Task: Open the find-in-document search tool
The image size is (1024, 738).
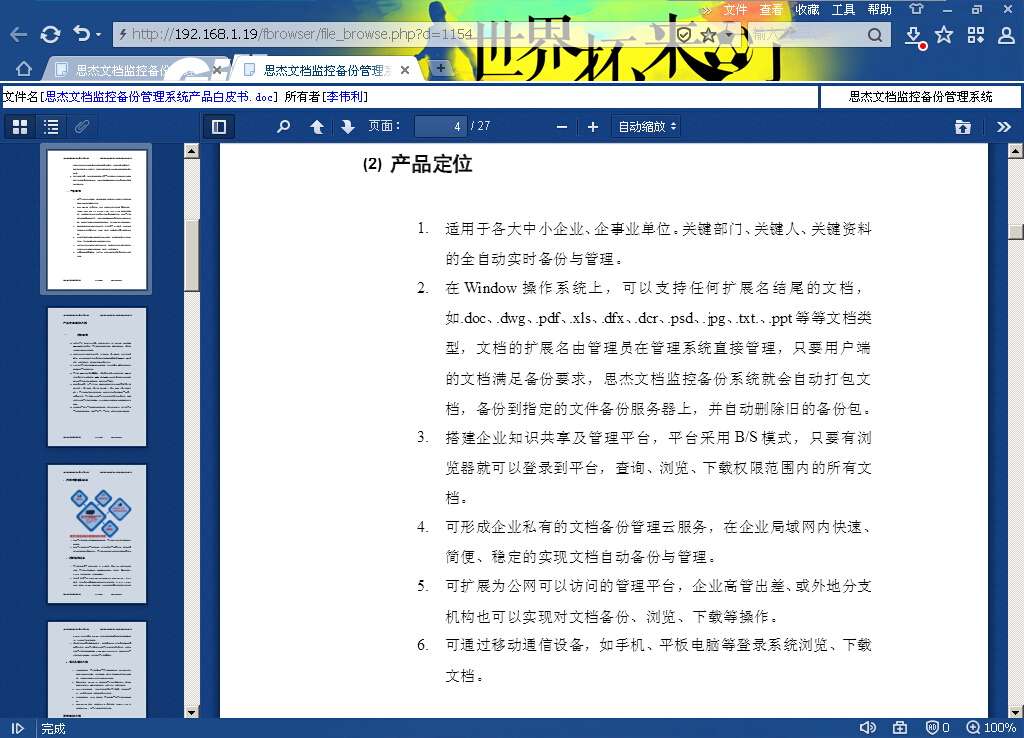Action: pos(283,126)
